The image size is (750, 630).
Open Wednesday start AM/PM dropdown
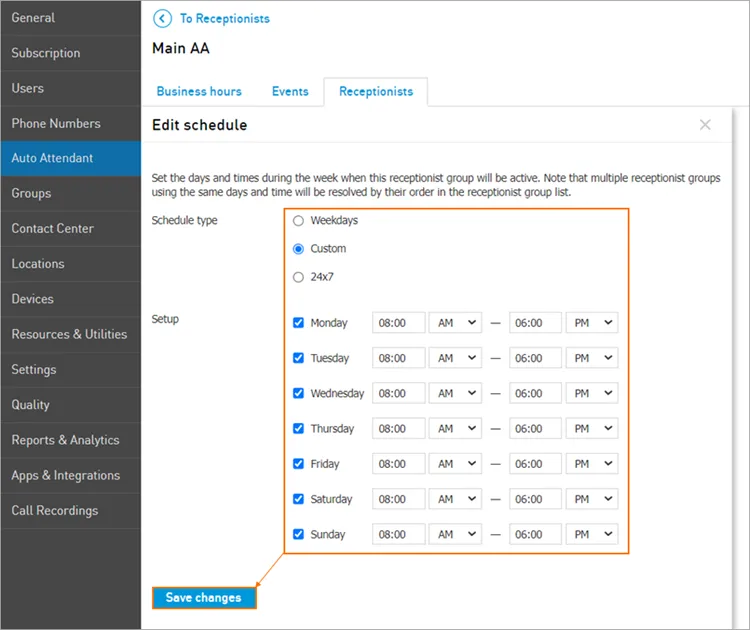click(x=455, y=393)
